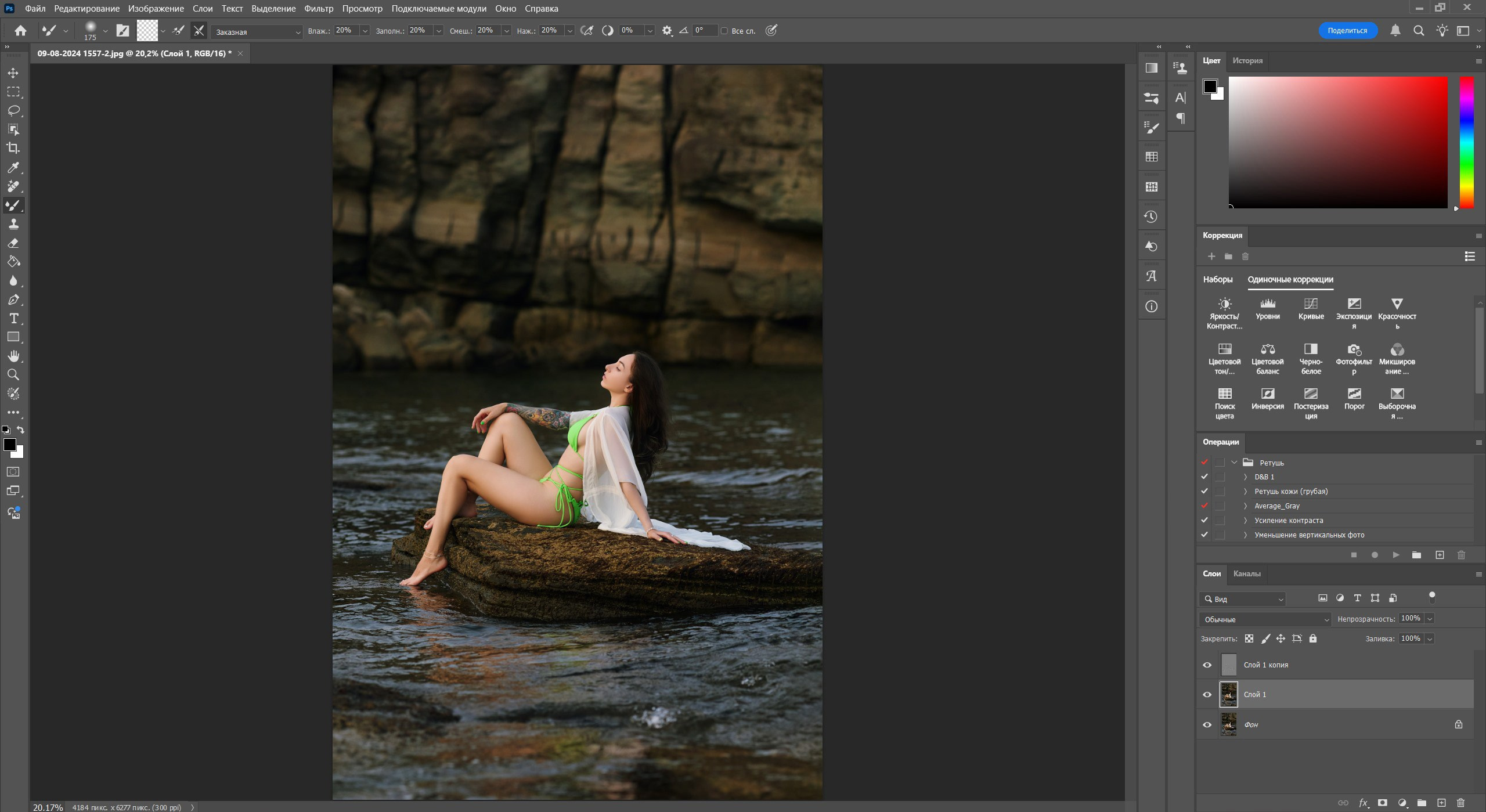Create a new layer via the bottom icon
Screen dimensions: 1486x812
point(1441,803)
